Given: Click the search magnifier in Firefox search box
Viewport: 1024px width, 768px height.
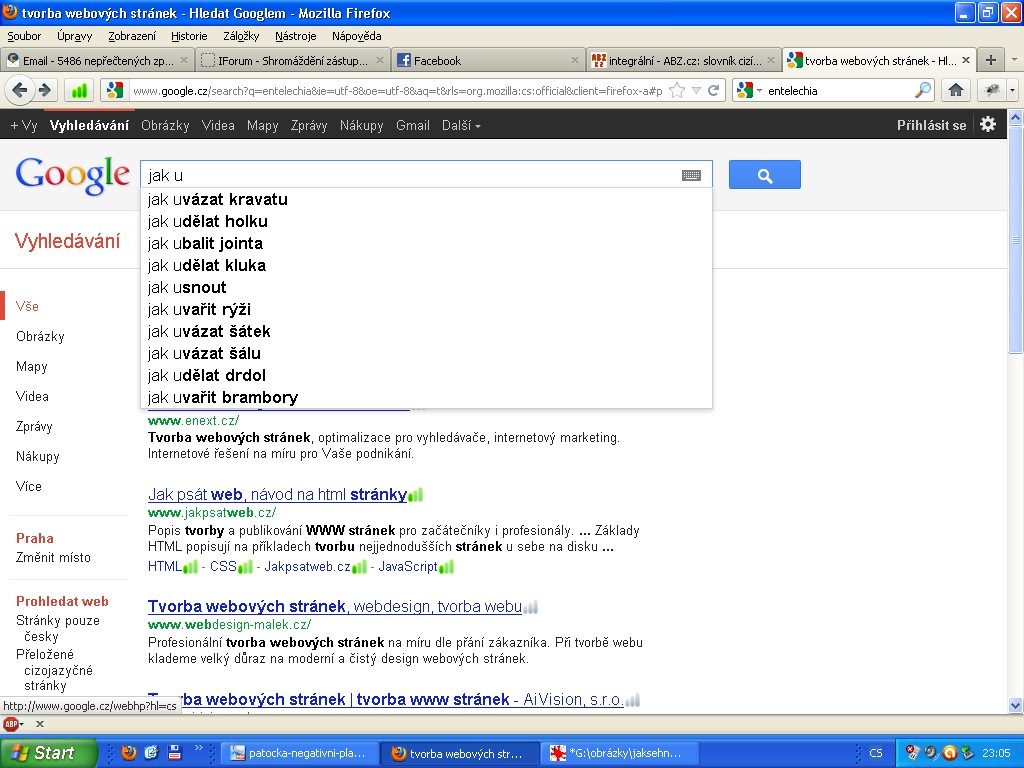Looking at the screenshot, I should tap(922, 90).
